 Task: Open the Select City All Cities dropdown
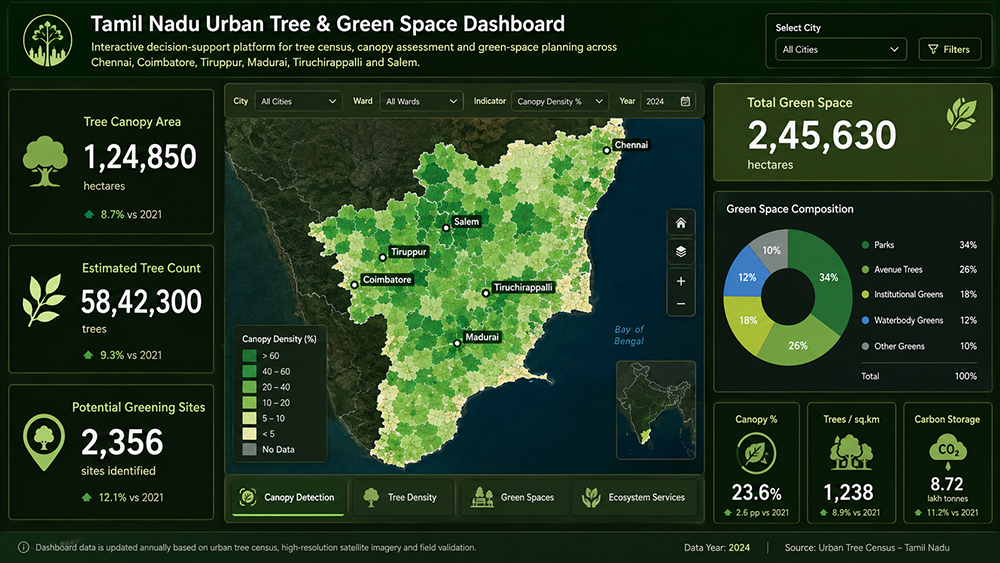tap(841, 49)
